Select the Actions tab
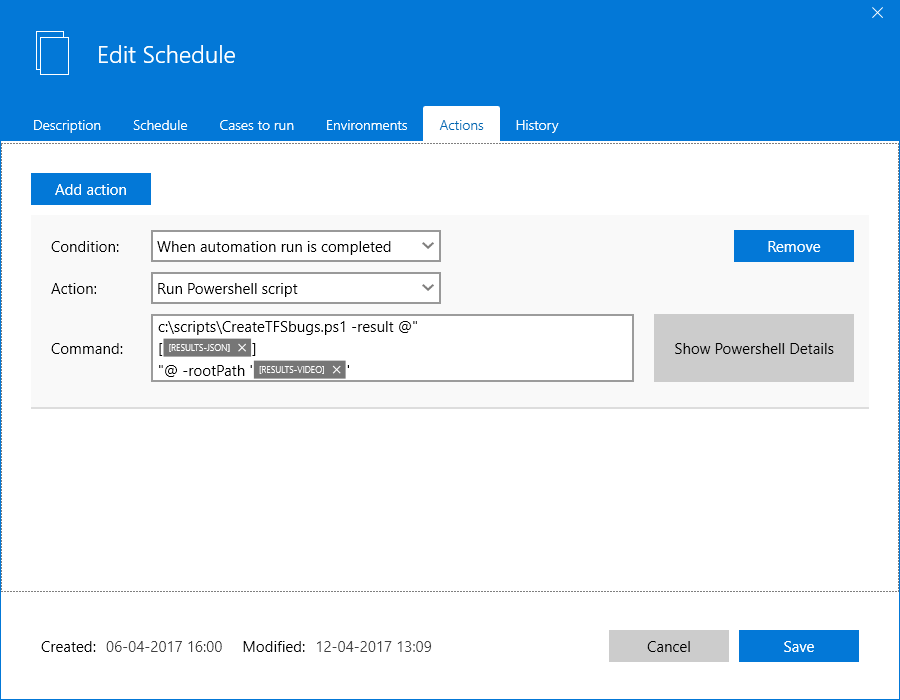This screenshot has width=900, height=700. pos(461,124)
